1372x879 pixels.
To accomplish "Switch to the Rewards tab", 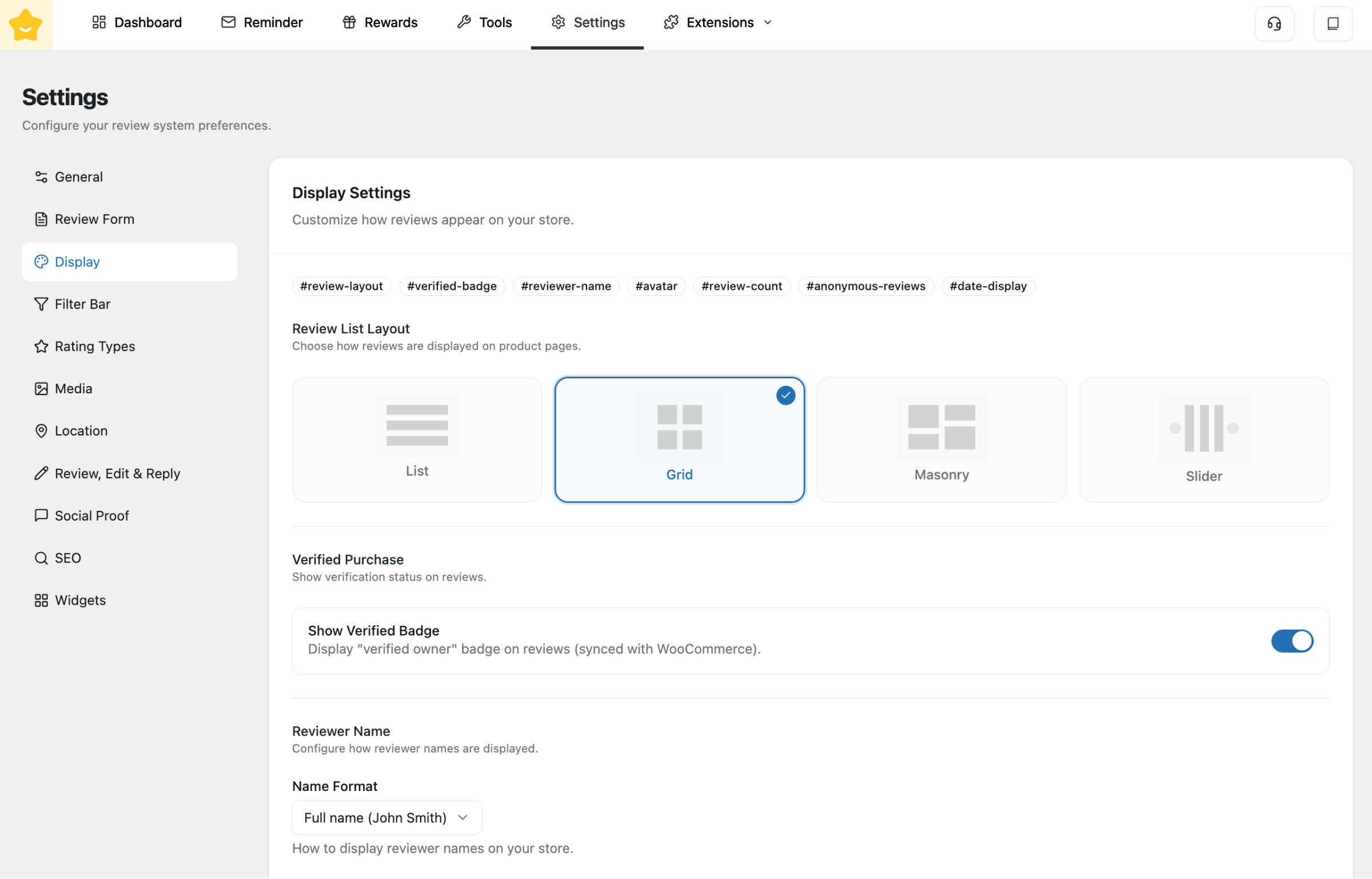I will pyautogui.click(x=380, y=22).
